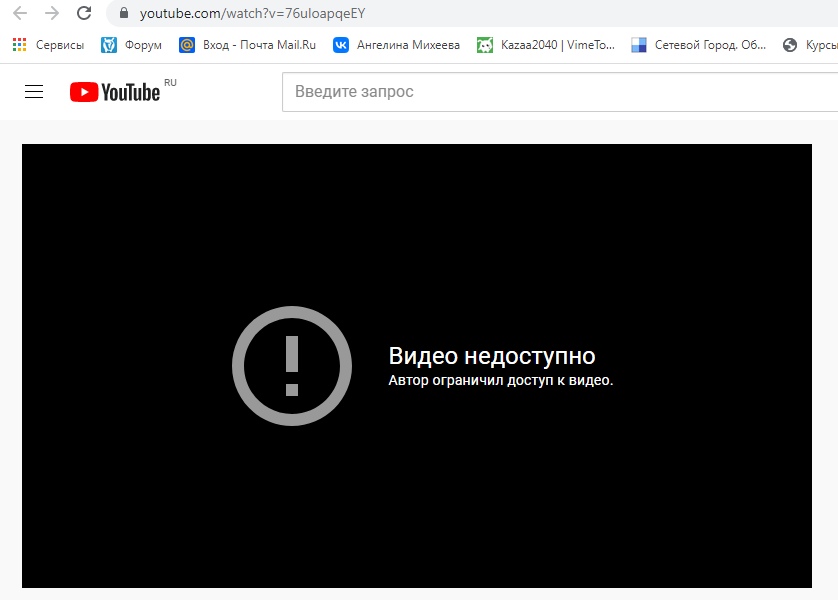838x600 pixels.
Task: Open the Форум bookmark
Action: pyautogui.click(x=132, y=45)
